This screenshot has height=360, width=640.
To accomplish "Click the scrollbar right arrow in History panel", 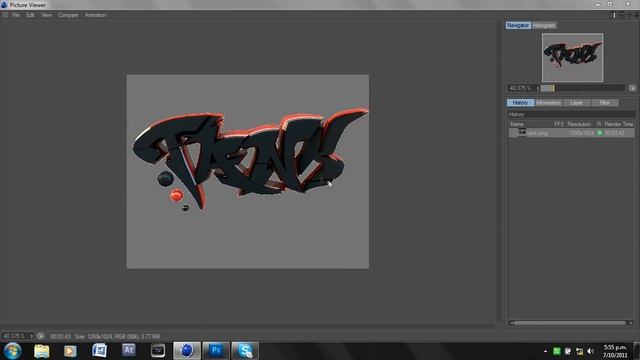I will click(x=631, y=323).
